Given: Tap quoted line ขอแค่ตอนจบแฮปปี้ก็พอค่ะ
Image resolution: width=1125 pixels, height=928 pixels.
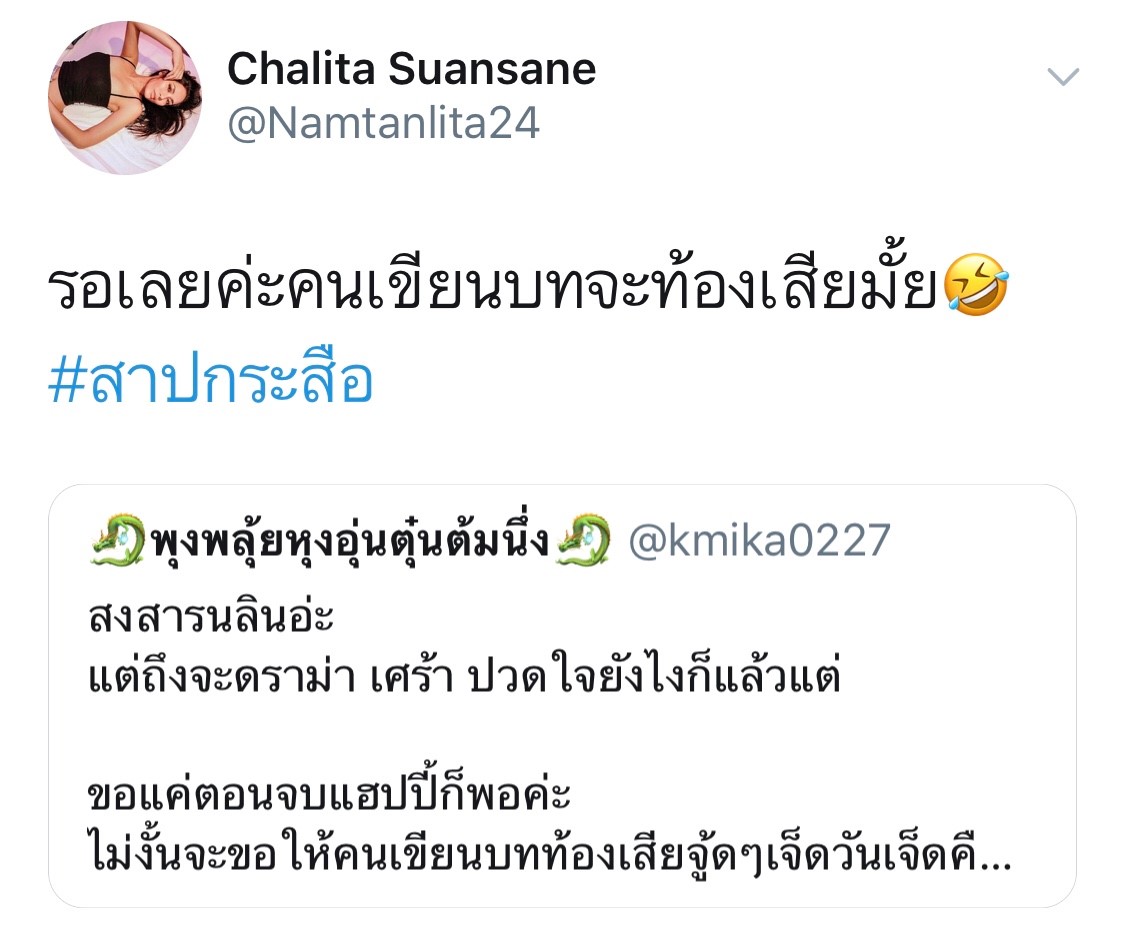Looking at the screenshot, I should tap(329, 794).
